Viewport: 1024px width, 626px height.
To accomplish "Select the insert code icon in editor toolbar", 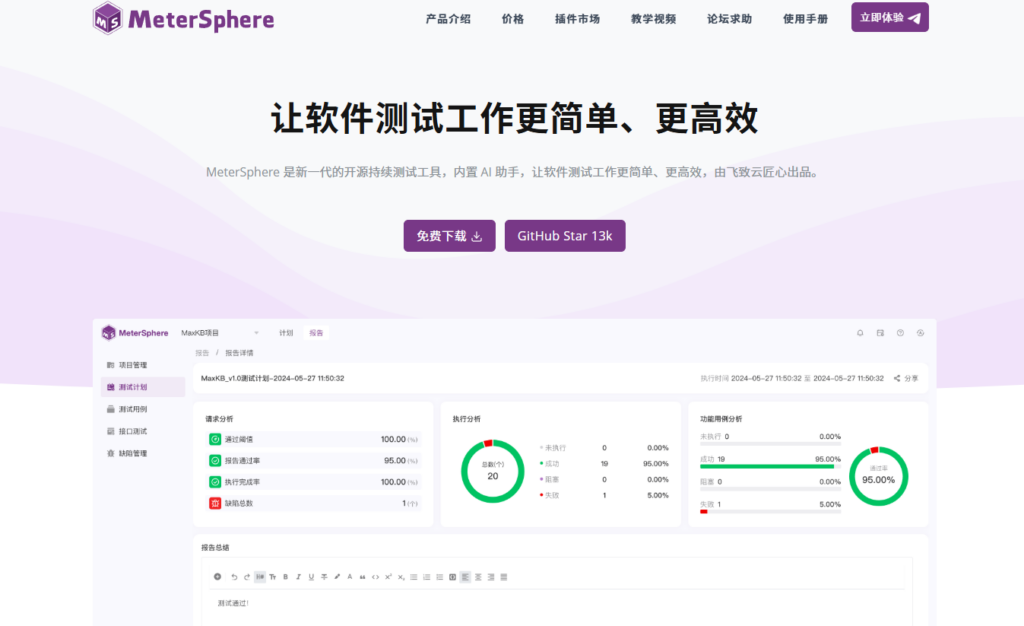I will [x=375, y=577].
